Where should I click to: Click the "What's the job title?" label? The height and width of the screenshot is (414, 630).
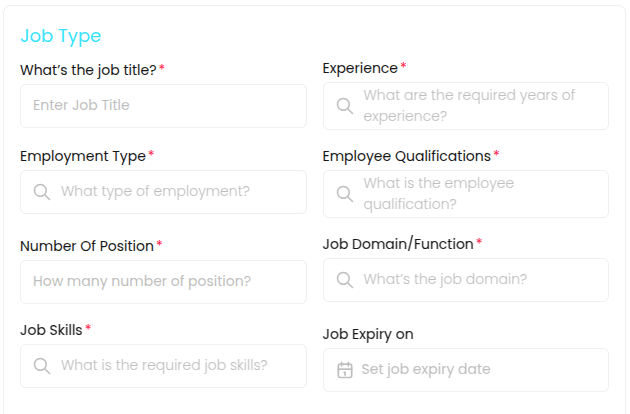[88, 70]
